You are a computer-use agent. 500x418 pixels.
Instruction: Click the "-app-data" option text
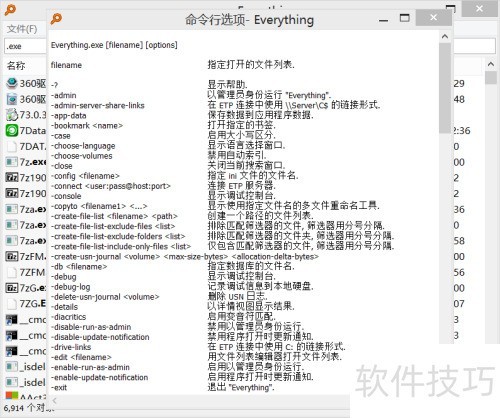coord(68,115)
